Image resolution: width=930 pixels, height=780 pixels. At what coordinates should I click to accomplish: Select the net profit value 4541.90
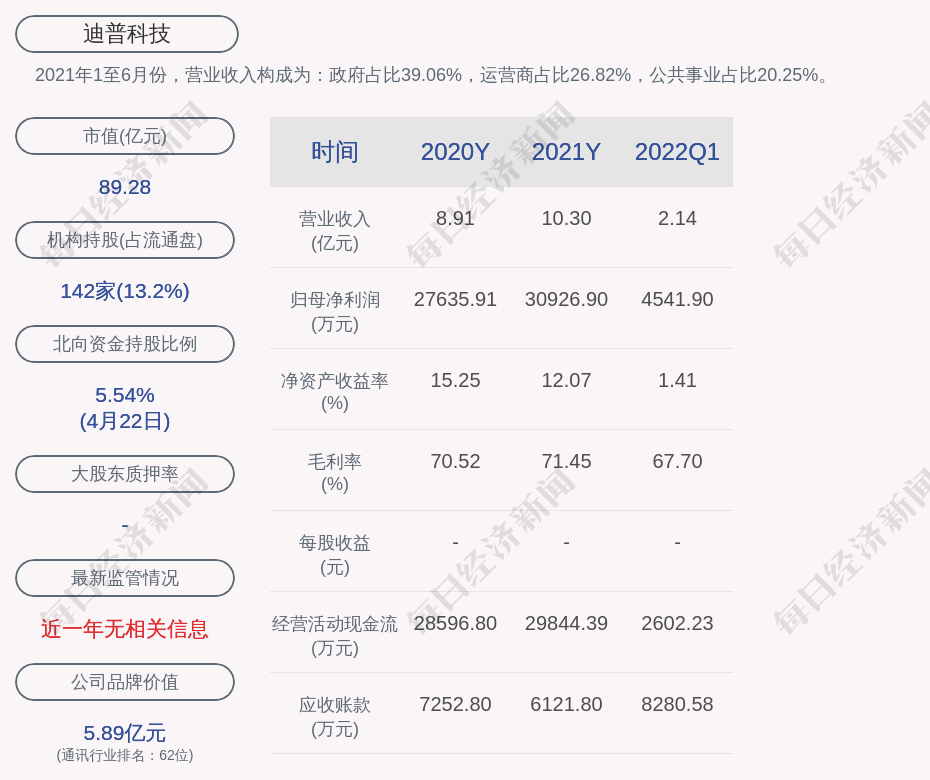pos(677,299)
